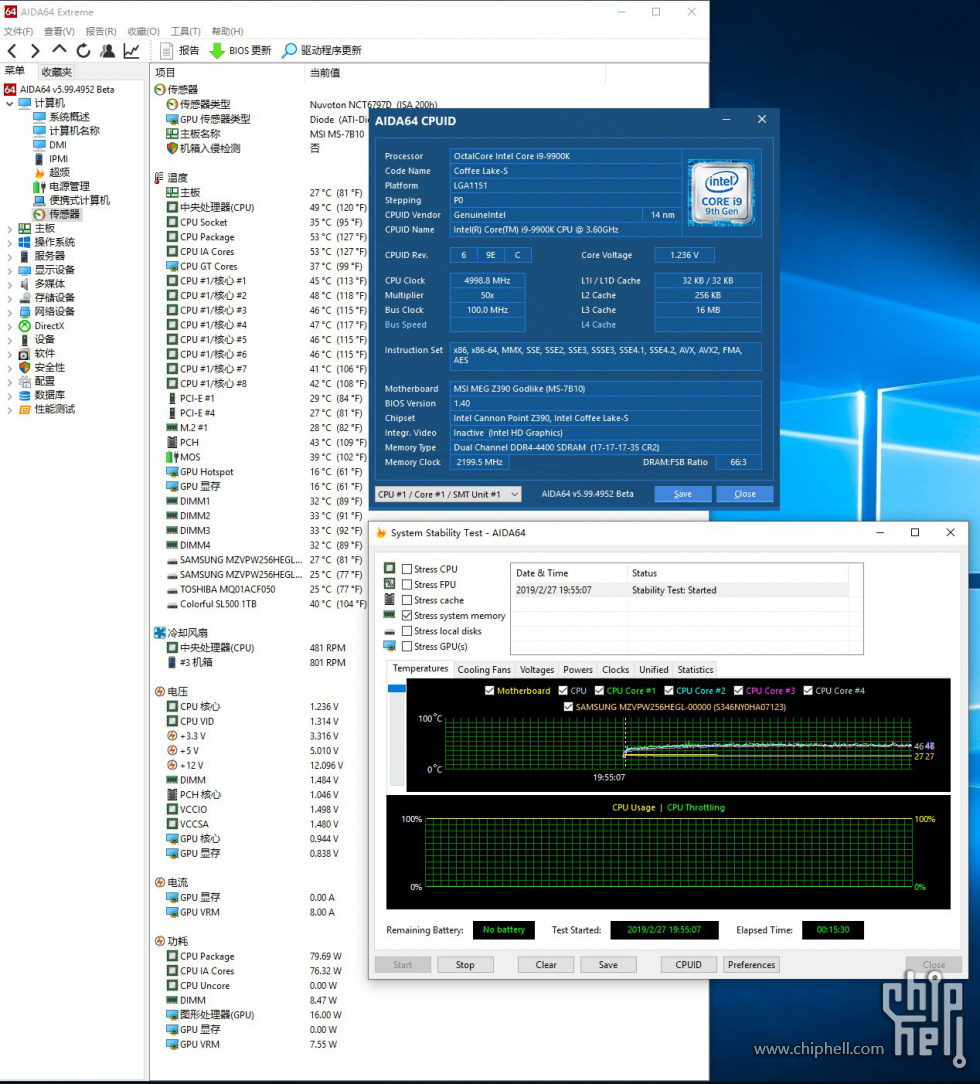Switch to the Statistics tab
The height and width of the screenshot is (1084, 980).
click(695, 669)
